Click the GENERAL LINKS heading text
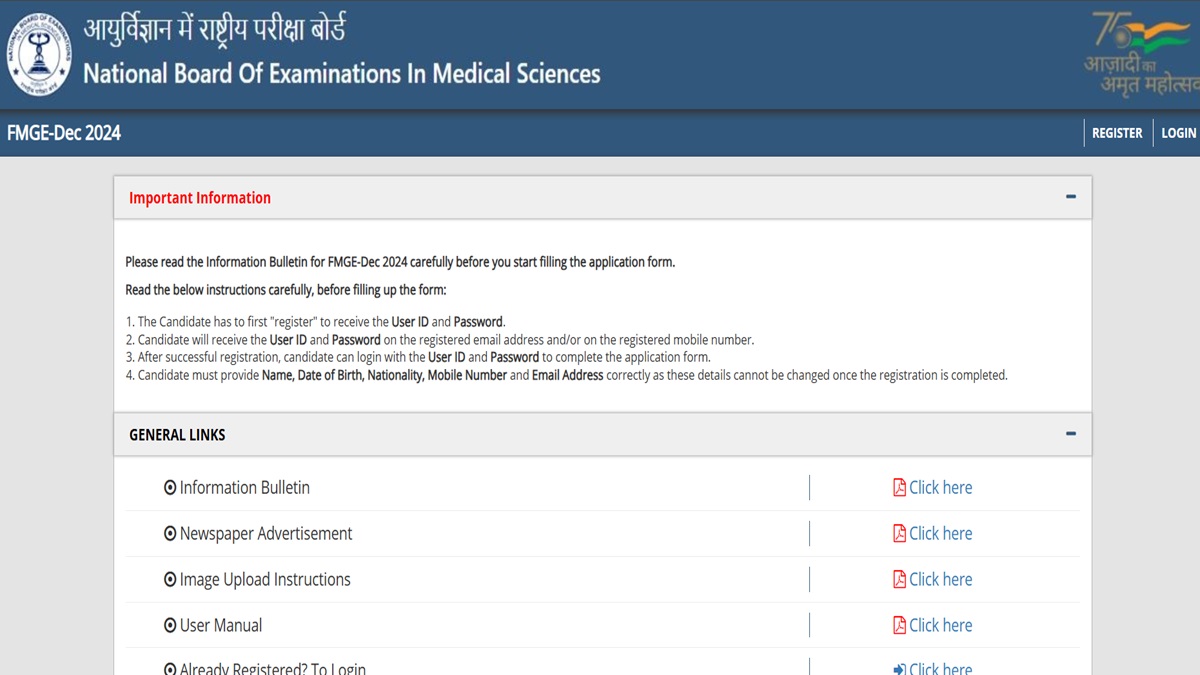 coord(177,435)
